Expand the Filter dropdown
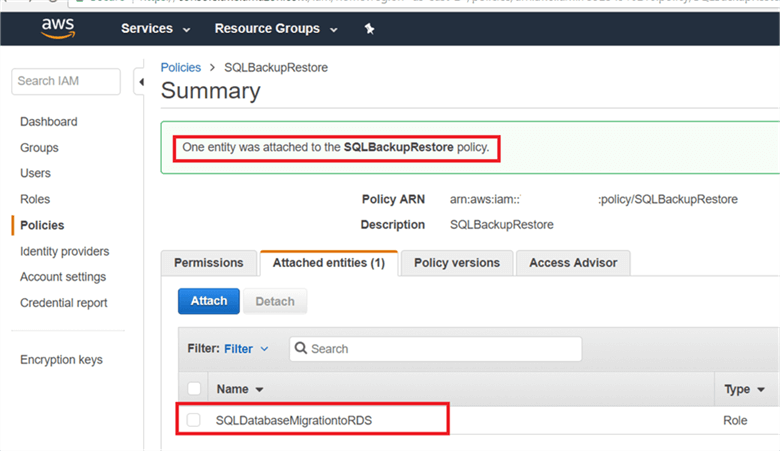Image resolution: width=780 pixels, height=451 pixels. click(246, 349)
